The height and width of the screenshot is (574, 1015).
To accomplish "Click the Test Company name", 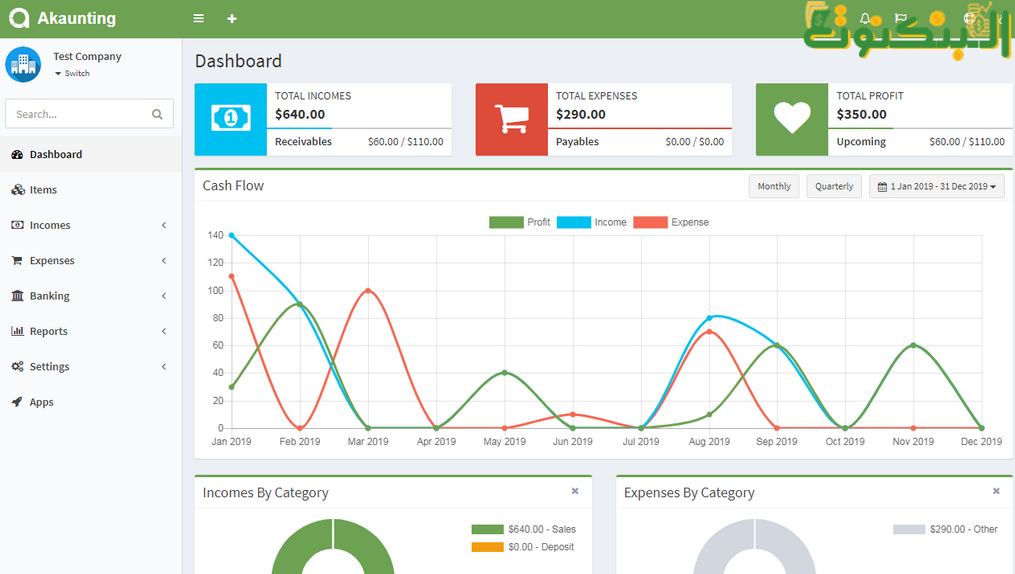I will [x=87, y=56].
